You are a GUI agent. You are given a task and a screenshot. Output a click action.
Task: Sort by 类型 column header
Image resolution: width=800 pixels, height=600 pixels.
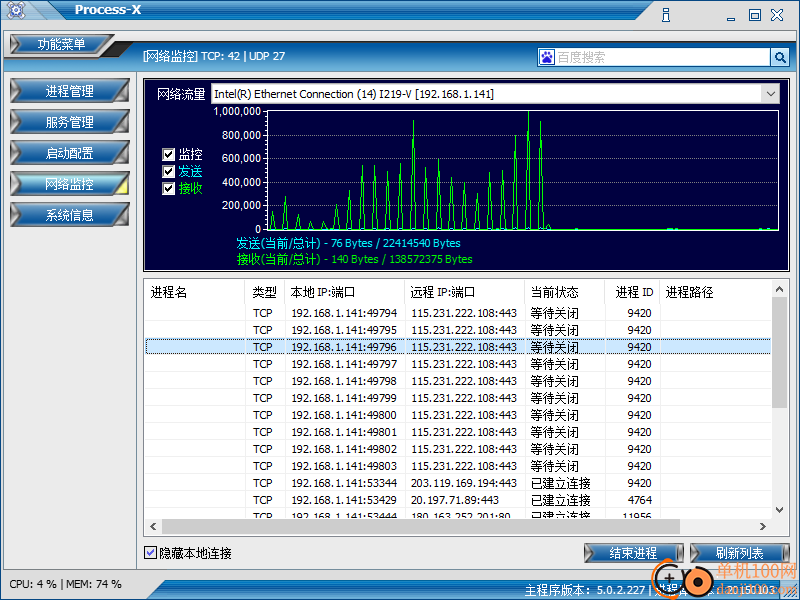pyautogui.click(x=264, y=292)
